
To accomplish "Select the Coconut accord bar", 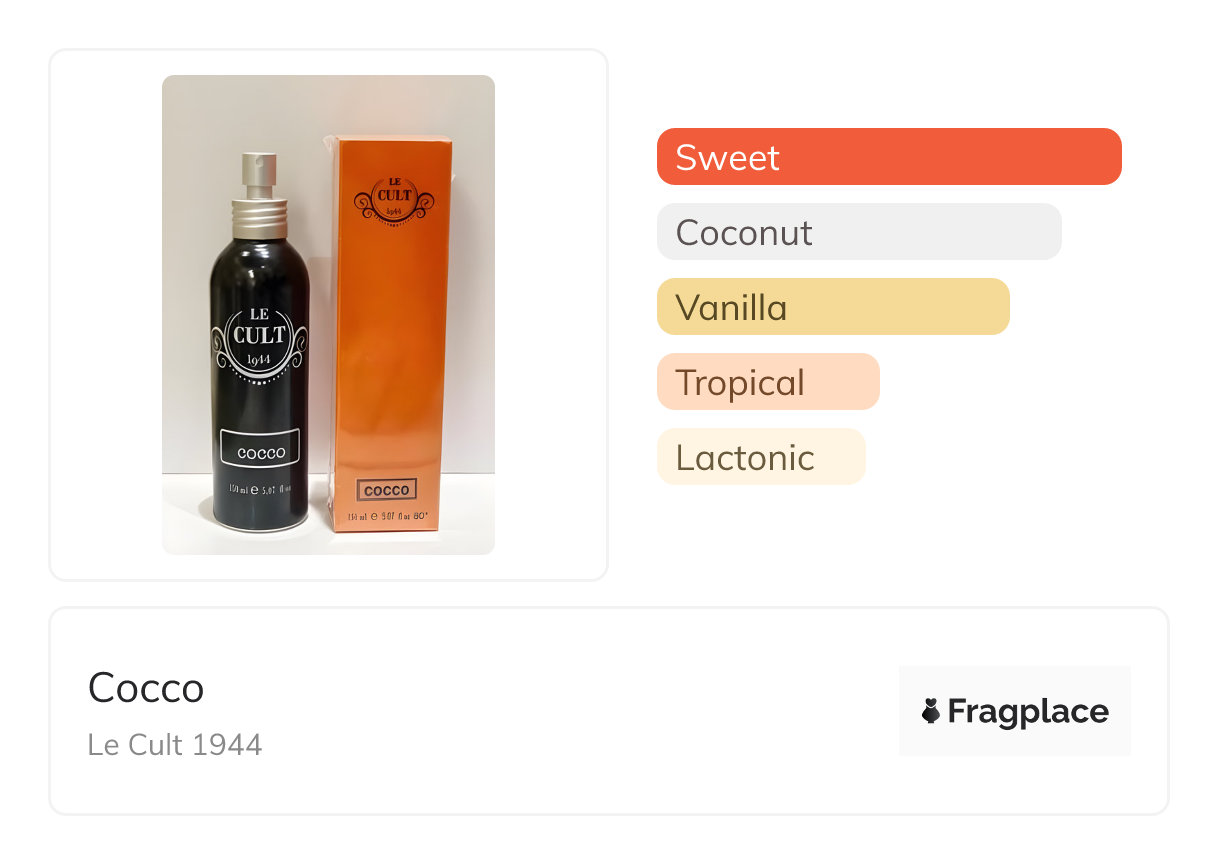I will click(x=858, y=232).
